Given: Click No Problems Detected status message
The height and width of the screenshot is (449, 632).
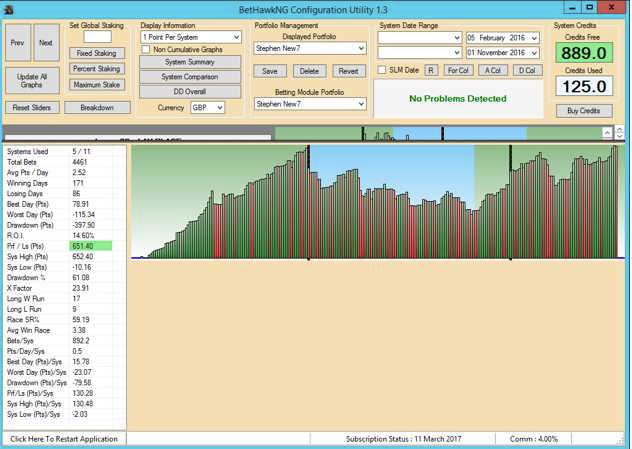Looking at the screenshot, I should (x=458, y=99).
